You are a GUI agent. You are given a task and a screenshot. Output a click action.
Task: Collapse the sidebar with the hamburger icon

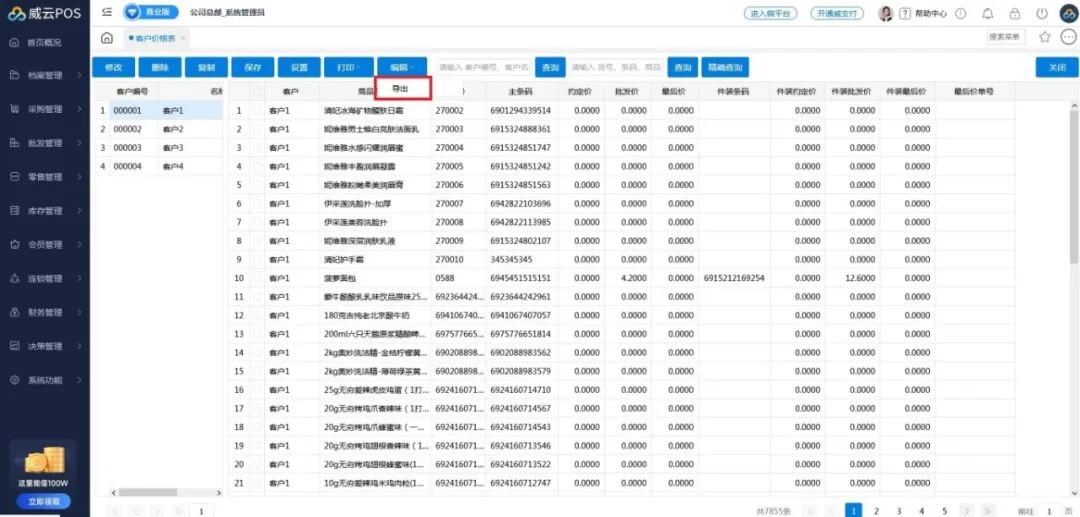pyautogui.click(x=107, y=13)
